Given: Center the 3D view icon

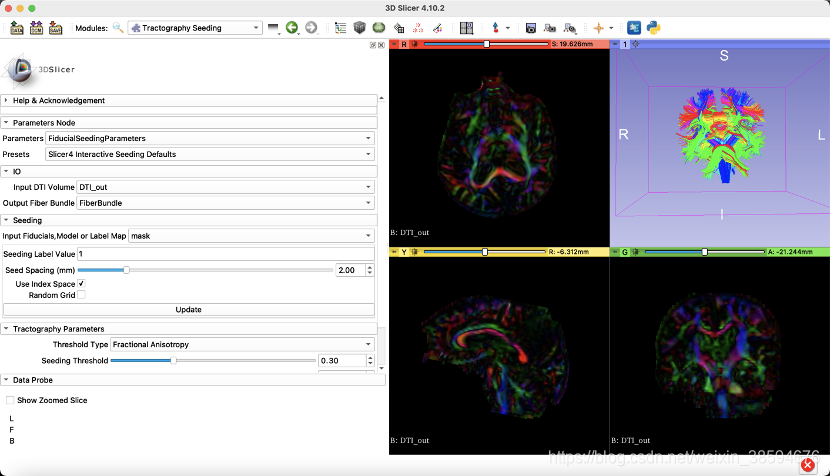Looking at the screenshot, I should click(x=636, y=44).
